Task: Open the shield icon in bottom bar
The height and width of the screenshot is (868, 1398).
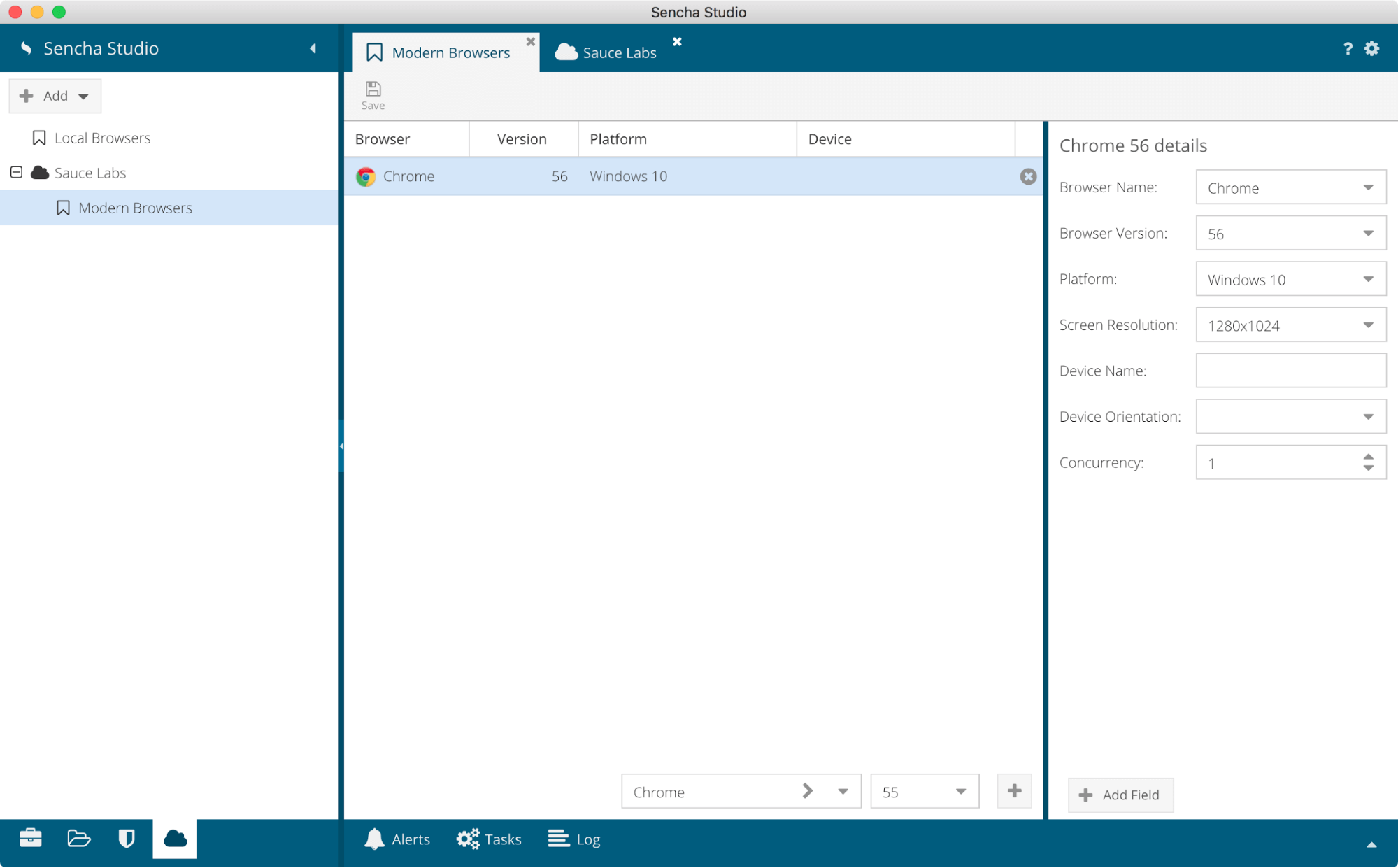Action: (x=127, y=838)
